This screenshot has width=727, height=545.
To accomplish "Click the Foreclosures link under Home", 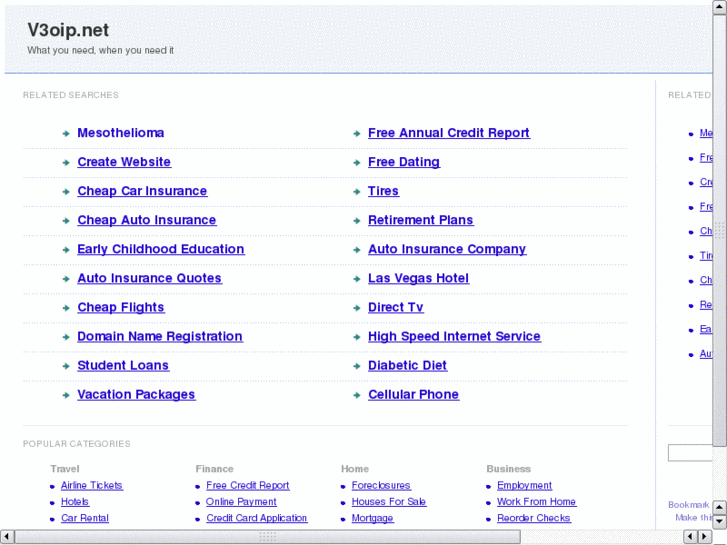I will [x=381, y=486].
